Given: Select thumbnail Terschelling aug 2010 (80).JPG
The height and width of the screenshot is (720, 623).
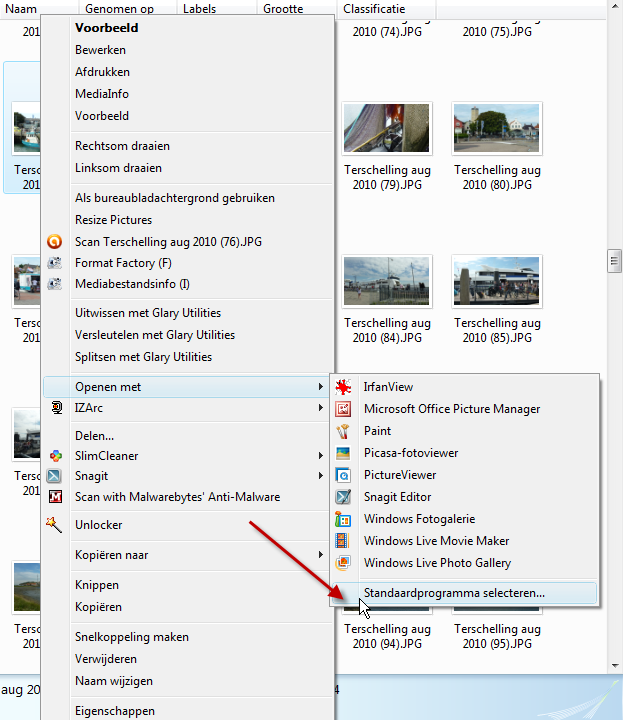Looking at the screenshot, I should coord(496,128).
